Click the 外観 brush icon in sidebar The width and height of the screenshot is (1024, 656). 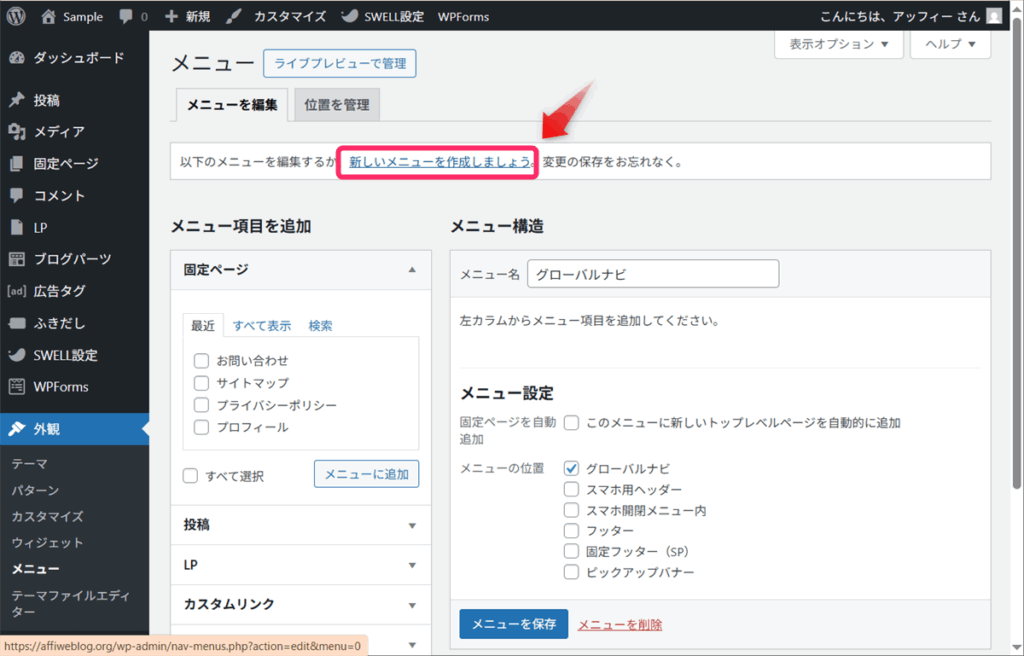click(x=17, y=429)
